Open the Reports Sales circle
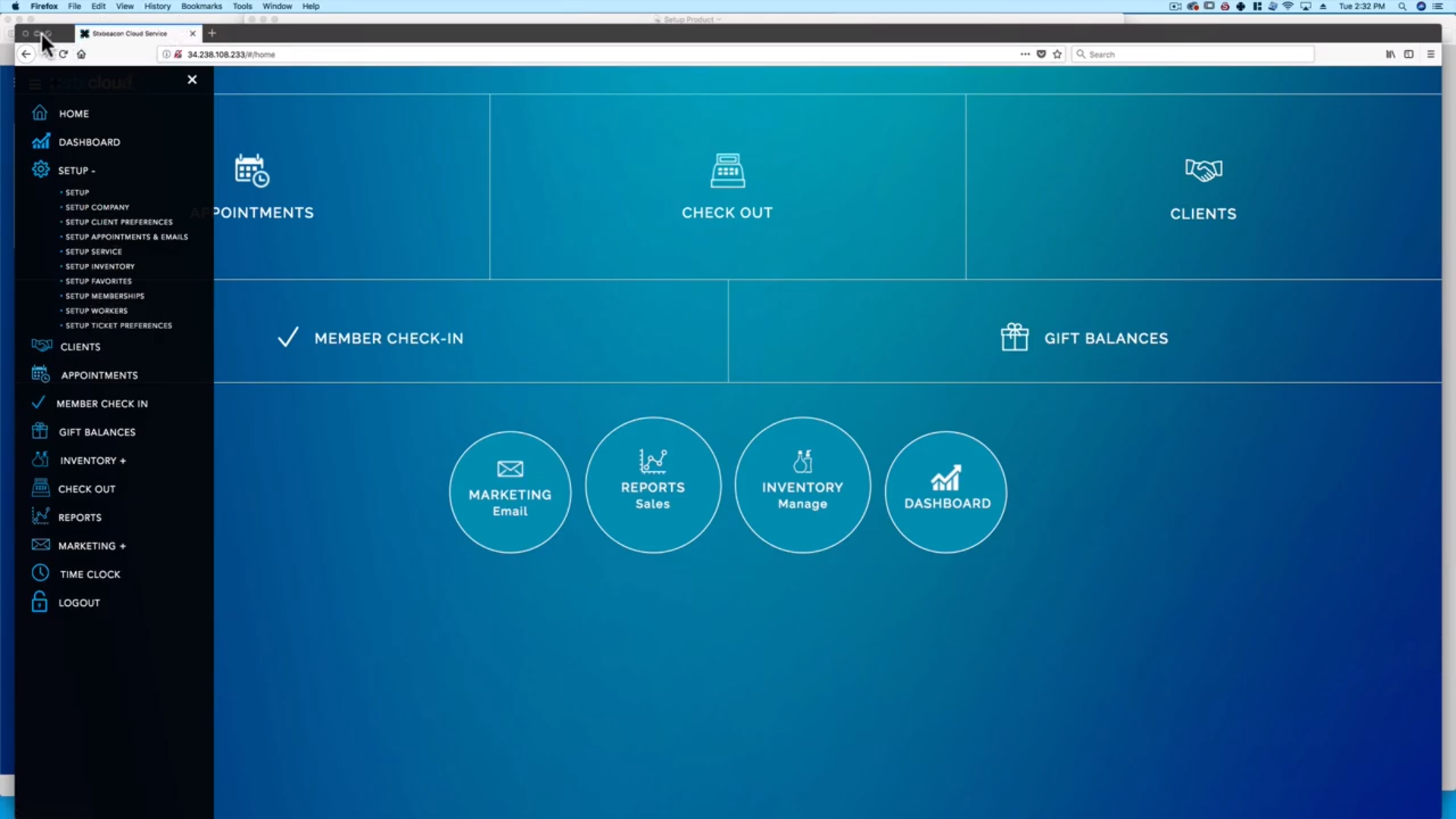Viewport: 1456px width, 819px height. [652, 485]
